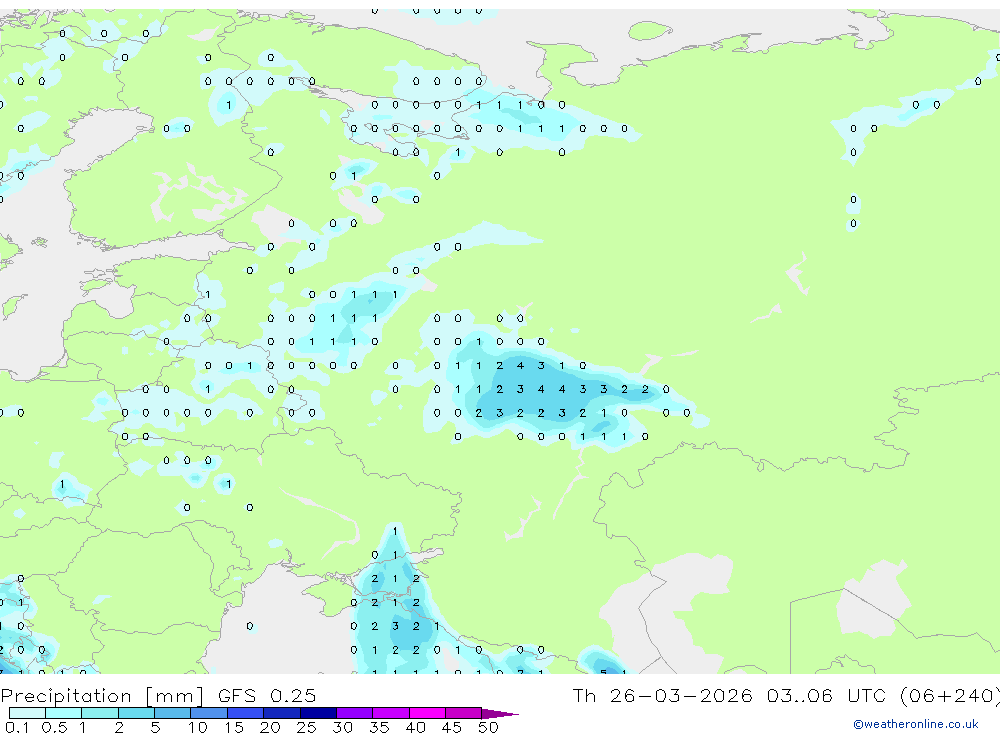Select the '30' legend scale label
1000x733 pixels.
343,727
